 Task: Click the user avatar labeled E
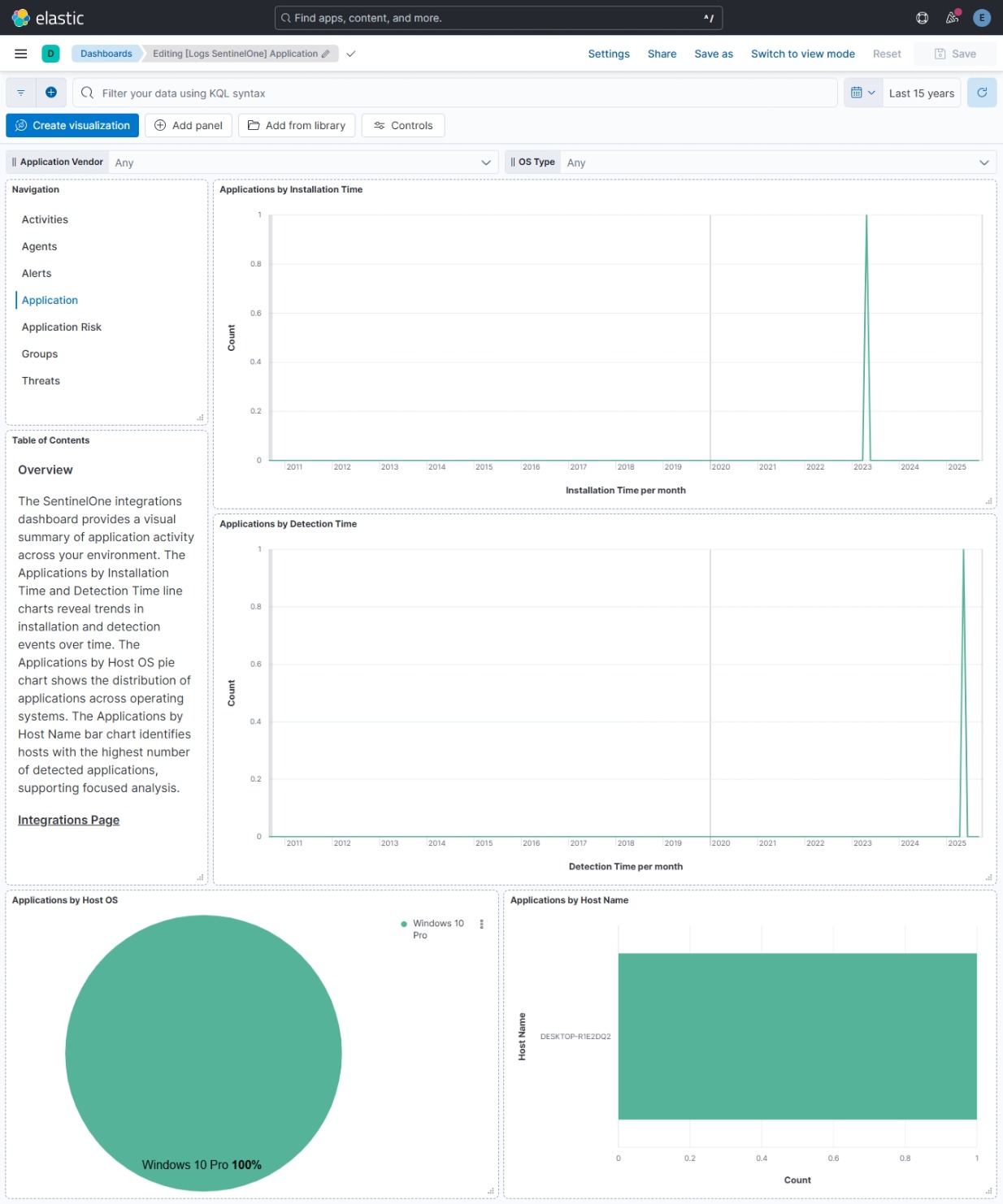point(981,18)
